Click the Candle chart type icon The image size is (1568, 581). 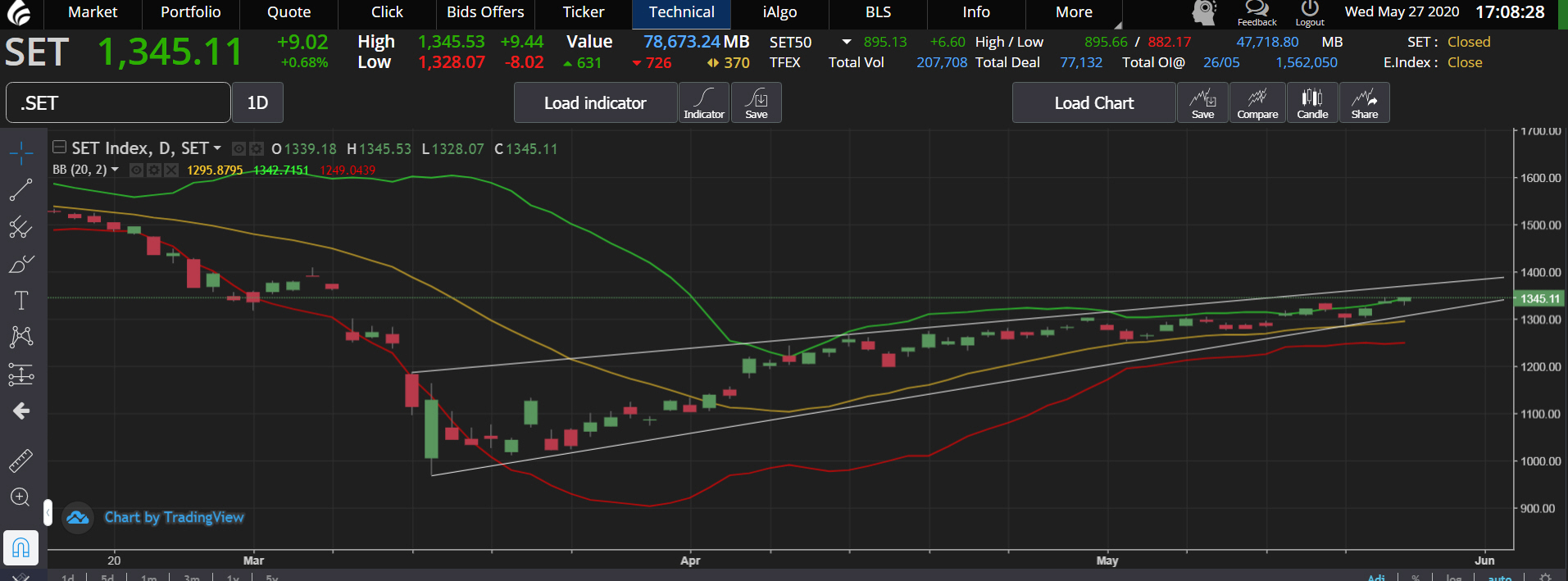click(1312, 102)
